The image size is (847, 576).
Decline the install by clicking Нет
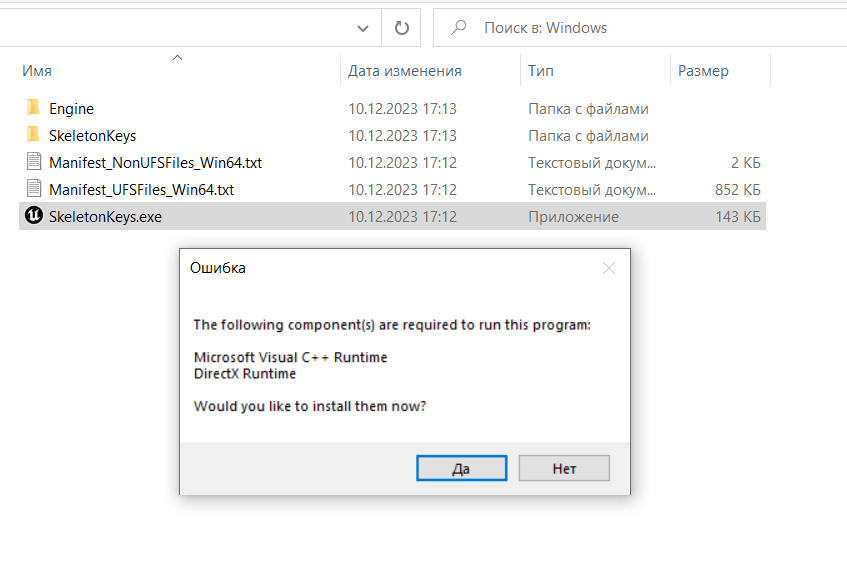pos(564,468)
